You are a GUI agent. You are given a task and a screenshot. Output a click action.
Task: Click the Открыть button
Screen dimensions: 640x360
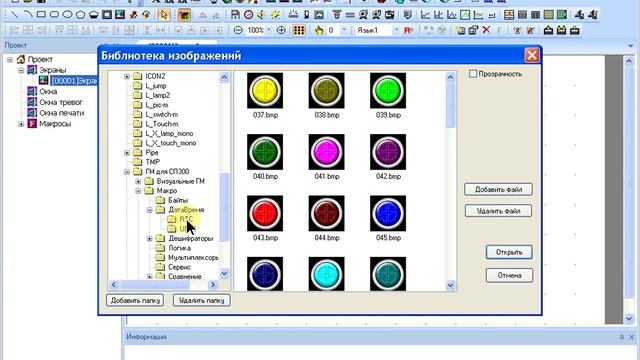(509, 252)
